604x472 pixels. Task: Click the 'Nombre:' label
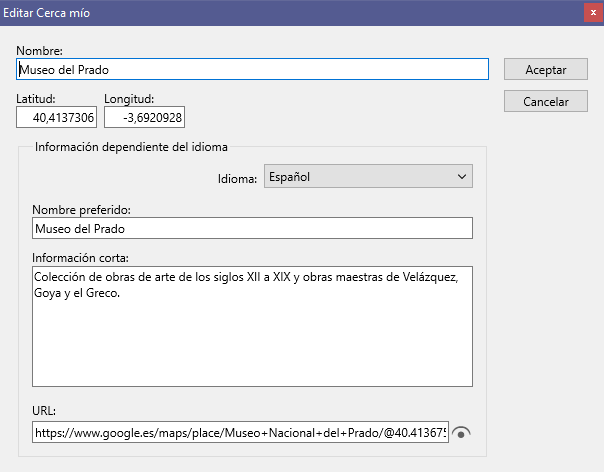[x=39, y=51]
